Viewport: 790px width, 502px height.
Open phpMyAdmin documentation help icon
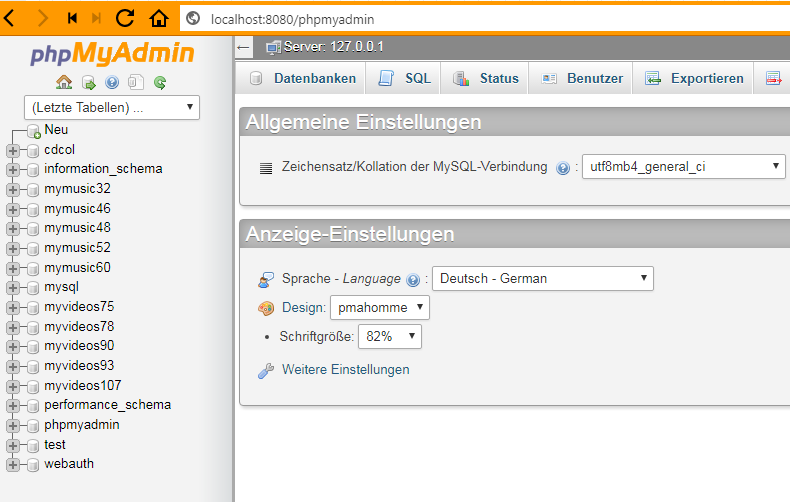[x=112, y=82]
